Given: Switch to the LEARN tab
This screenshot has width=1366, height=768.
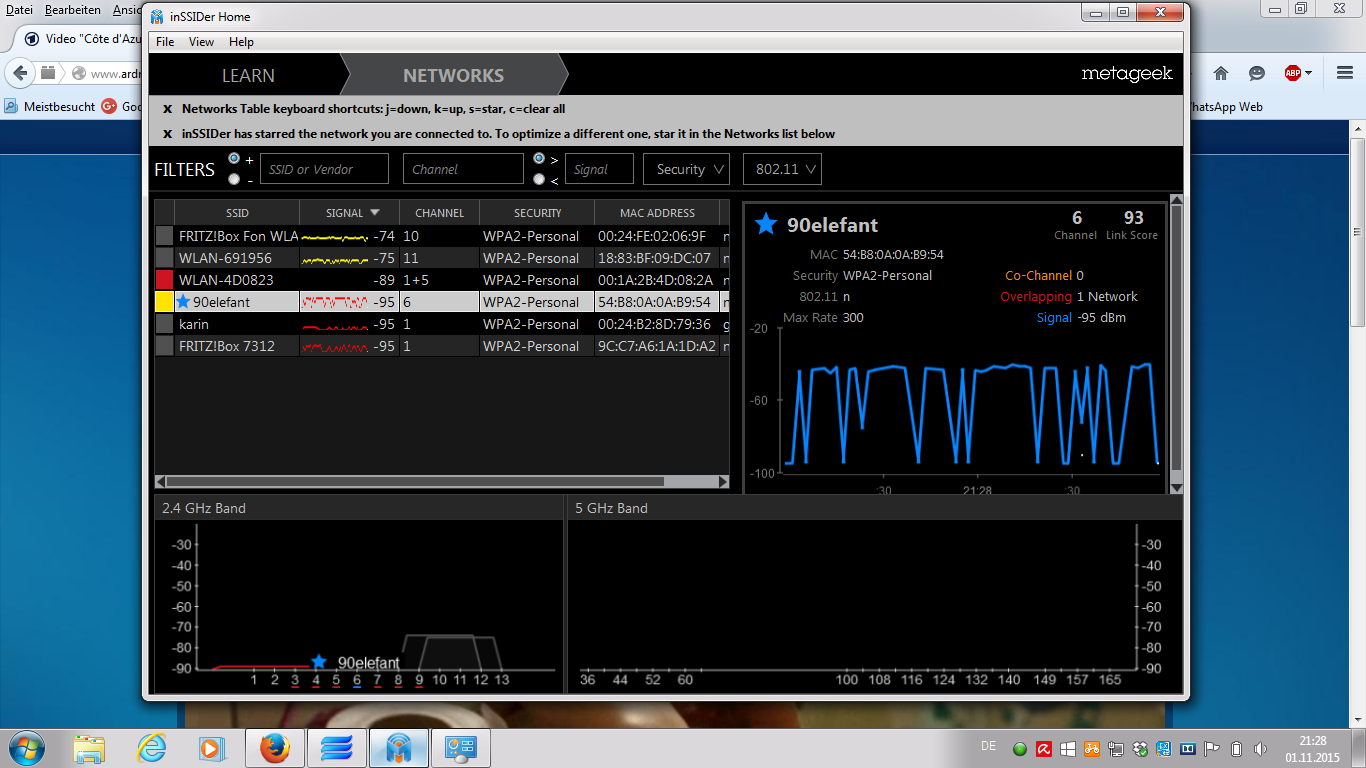Looking at the screenshot, I should click(248, 75).
